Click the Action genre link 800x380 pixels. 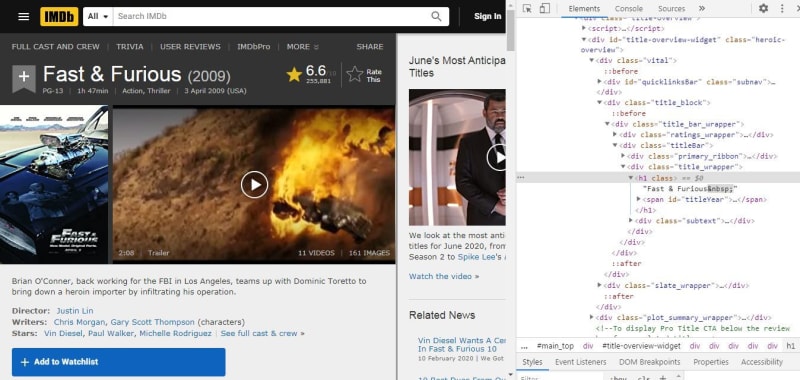(x=133, y=91)
